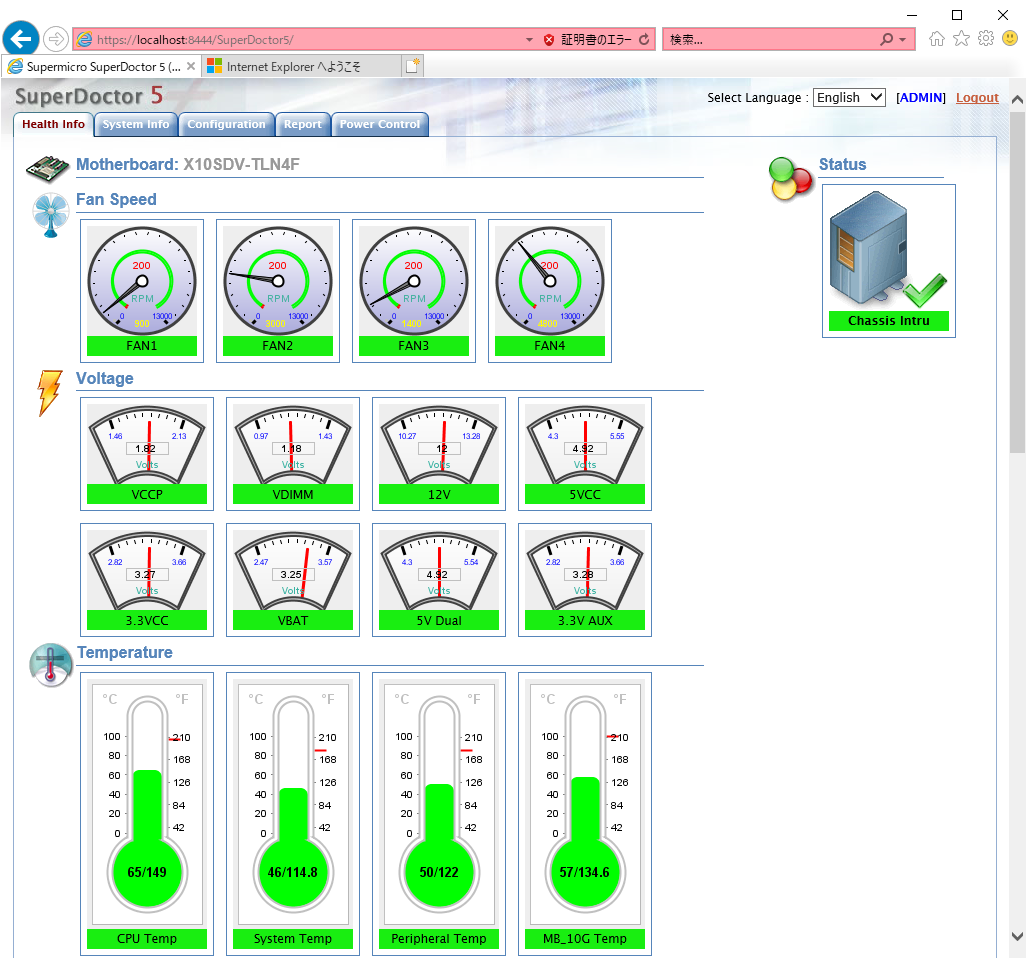Click the 12V voltage meter
The width and height of the screenshot is (1027, 959).
click(x=439, y=444)
